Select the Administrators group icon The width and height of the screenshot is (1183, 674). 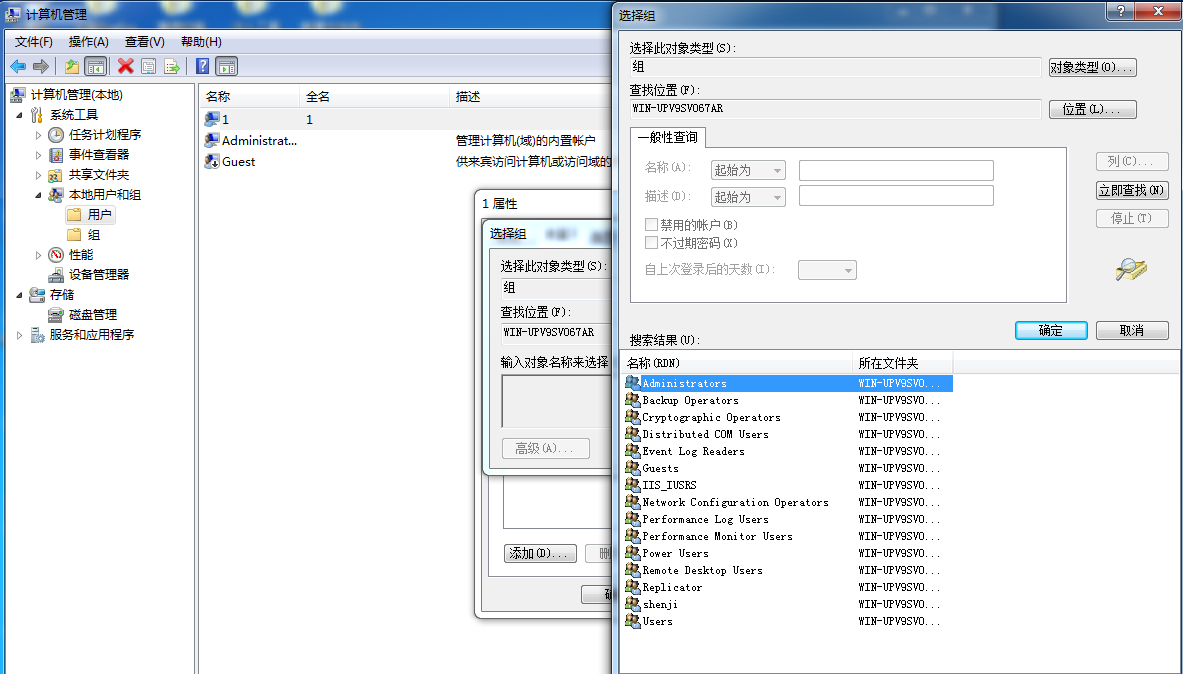coord(632,383)
